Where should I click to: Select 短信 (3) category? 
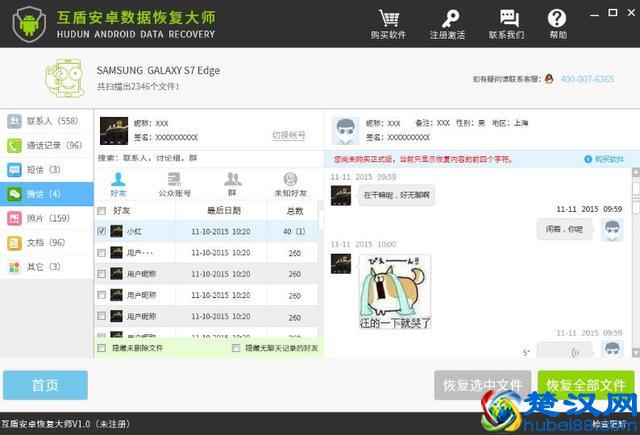47,169
